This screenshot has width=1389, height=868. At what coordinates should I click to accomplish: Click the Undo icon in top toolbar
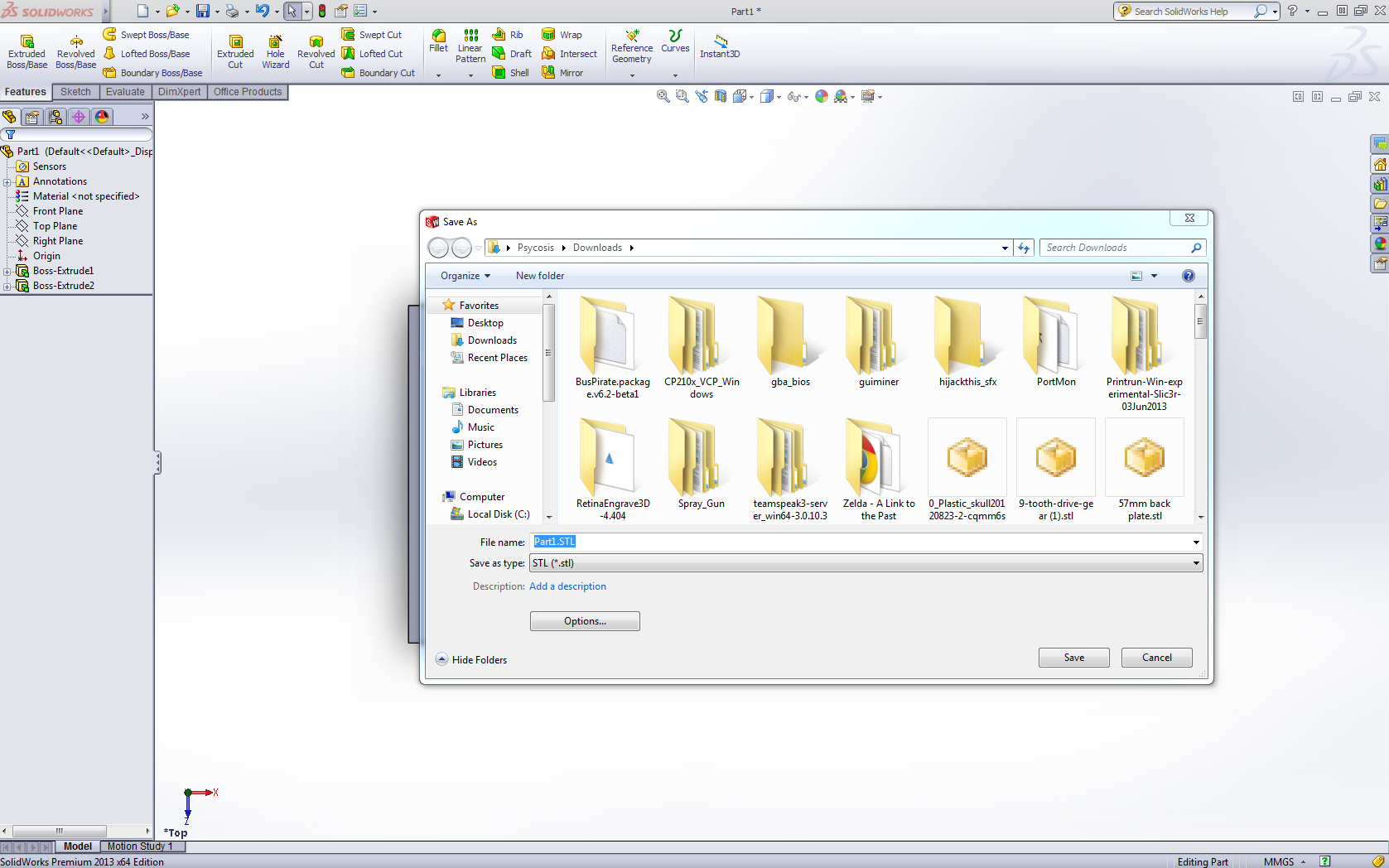263,11
